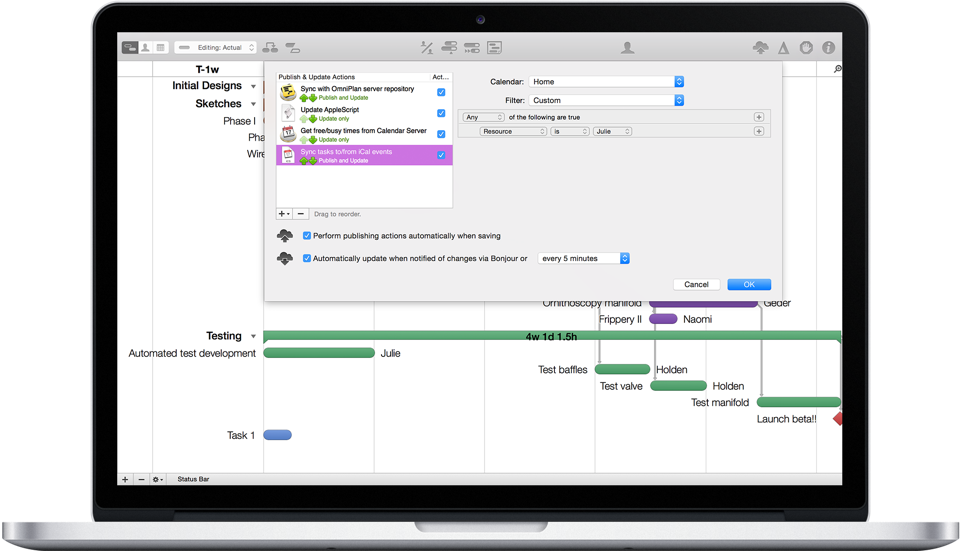This screenshot has width=960, height=551.
Task: Toggle Automatically update when notified checkbox
Action: 307,258
